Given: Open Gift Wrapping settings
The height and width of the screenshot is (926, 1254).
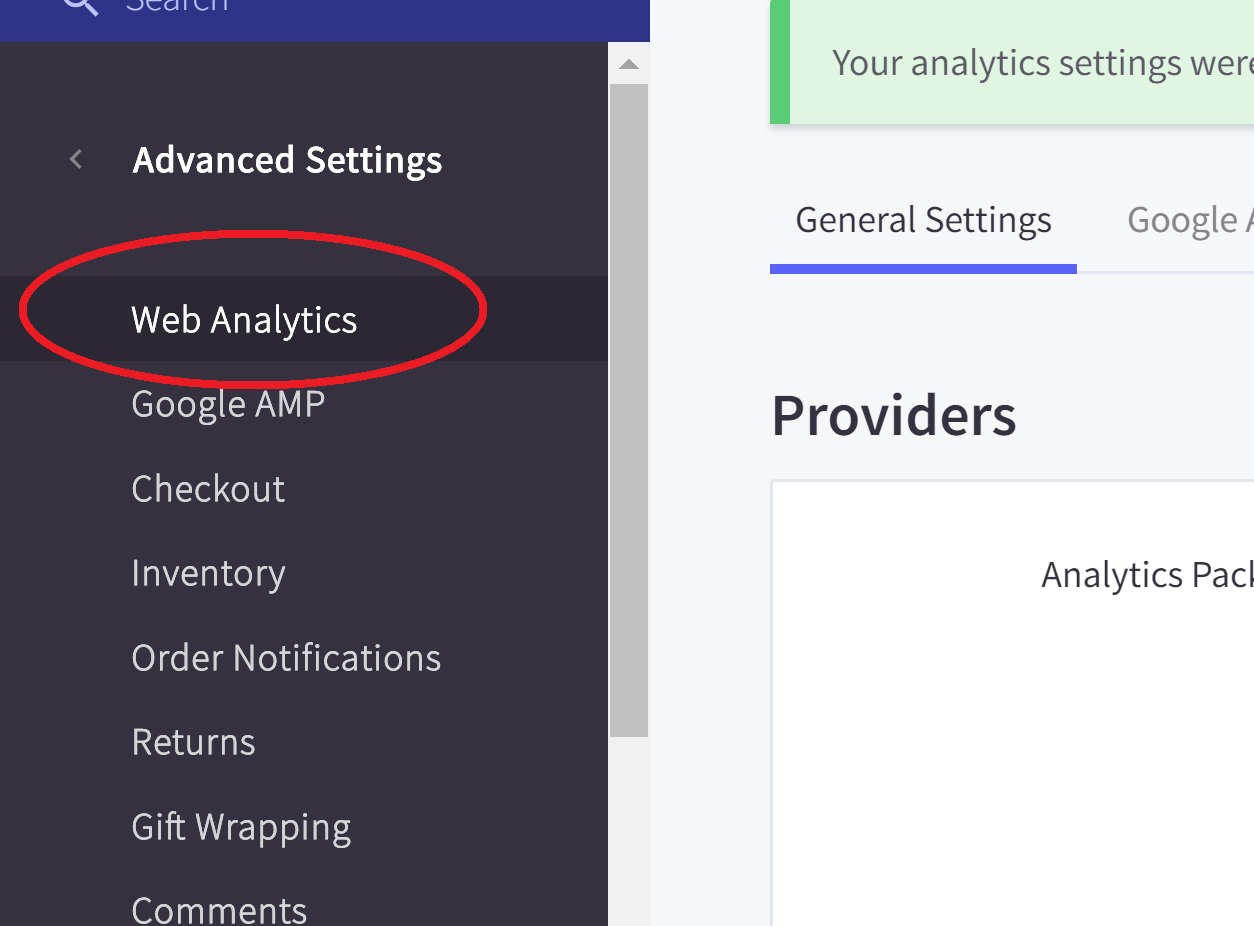Looking at the screenshot, I should [241, 827].
